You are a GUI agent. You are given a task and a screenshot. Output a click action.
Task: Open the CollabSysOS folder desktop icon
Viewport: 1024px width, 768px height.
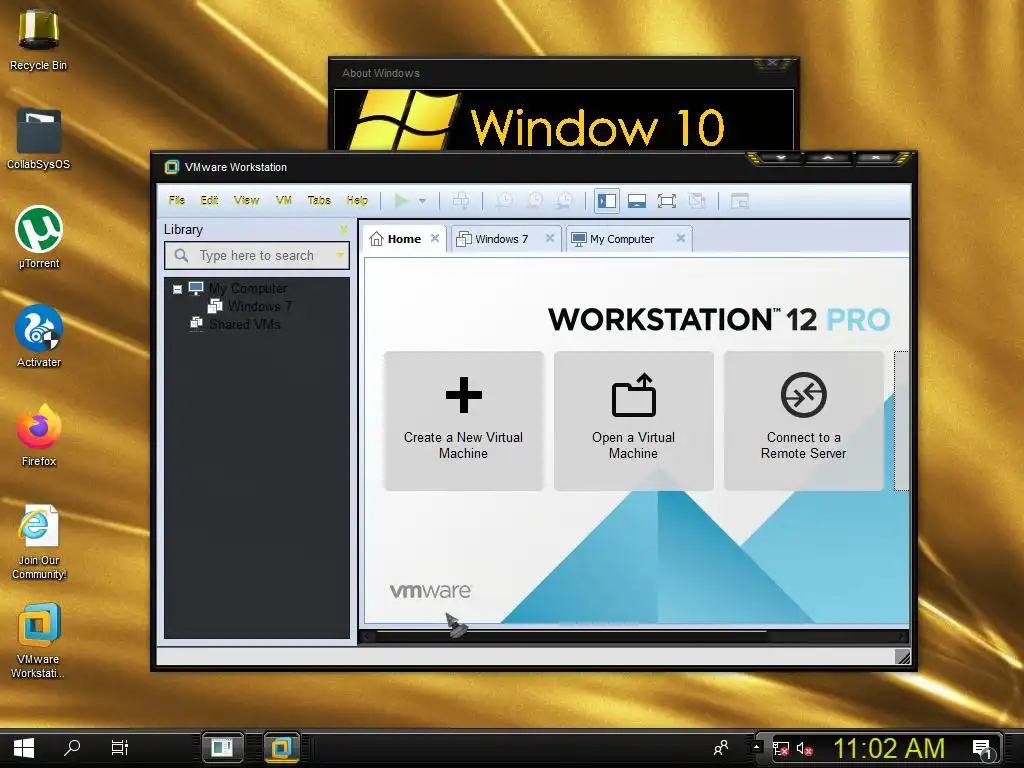38,138
